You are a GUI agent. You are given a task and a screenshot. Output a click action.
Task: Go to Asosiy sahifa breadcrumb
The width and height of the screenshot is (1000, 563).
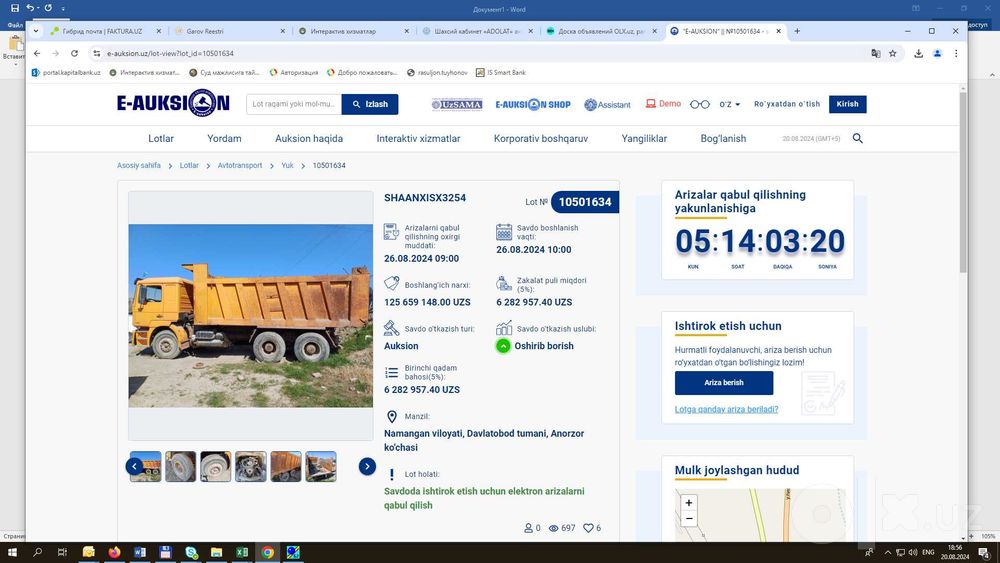coord(138,165)
